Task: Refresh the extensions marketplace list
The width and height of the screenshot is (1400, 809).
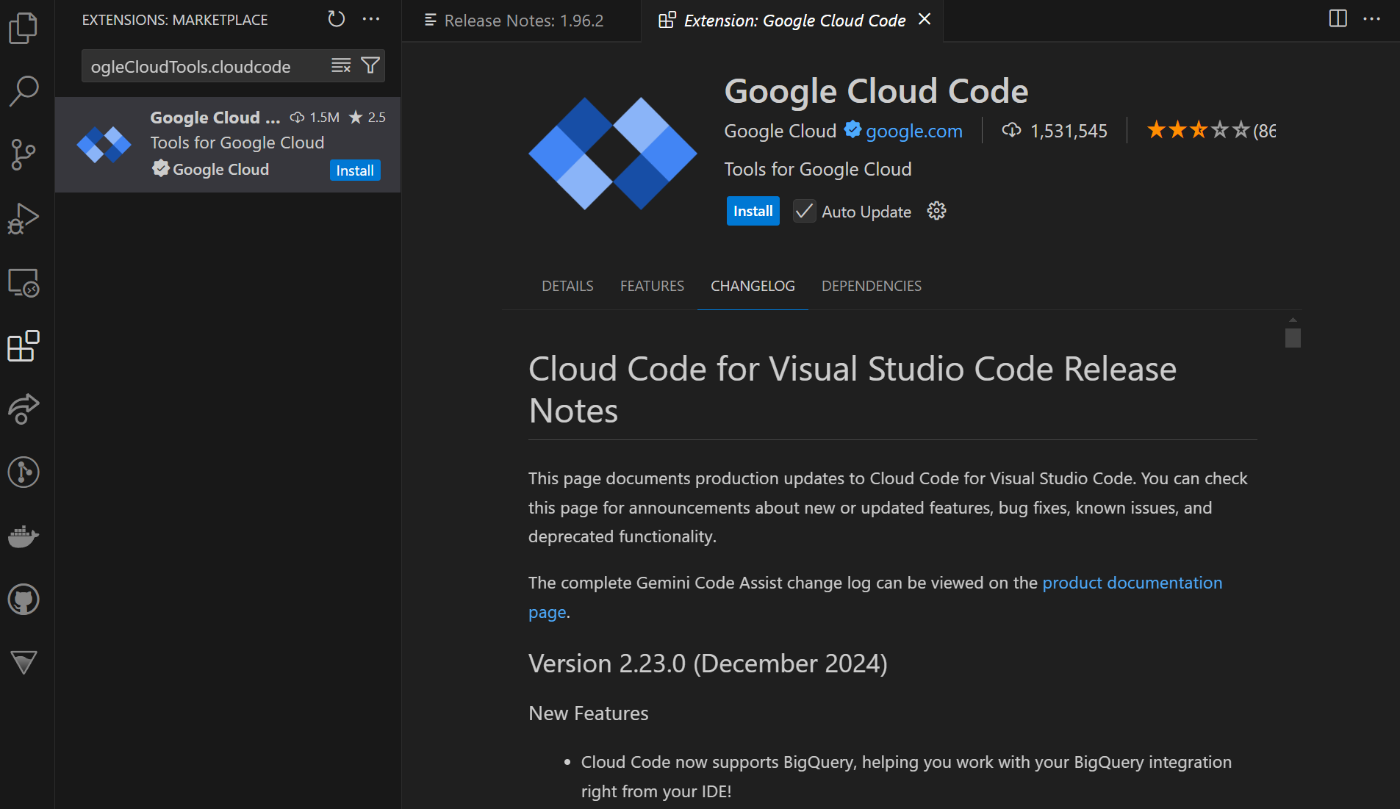Action: (x=335, y=18)
